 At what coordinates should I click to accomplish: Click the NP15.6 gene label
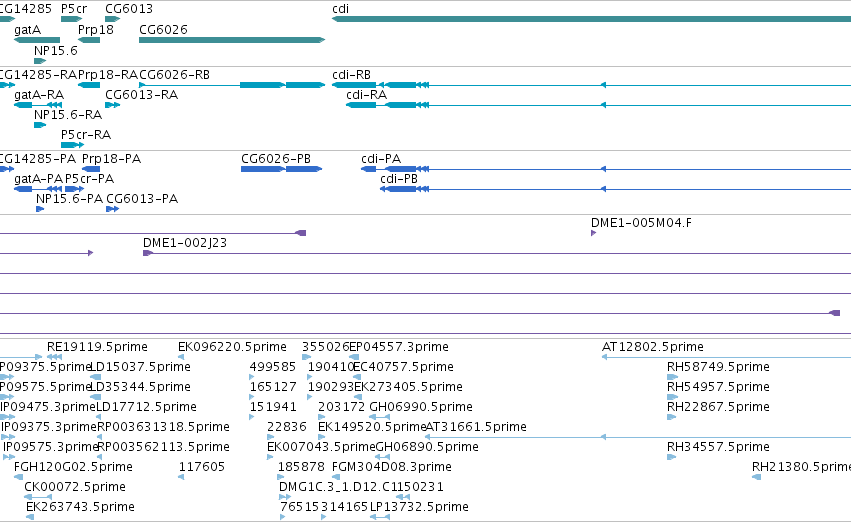click(x=55, y=50)
